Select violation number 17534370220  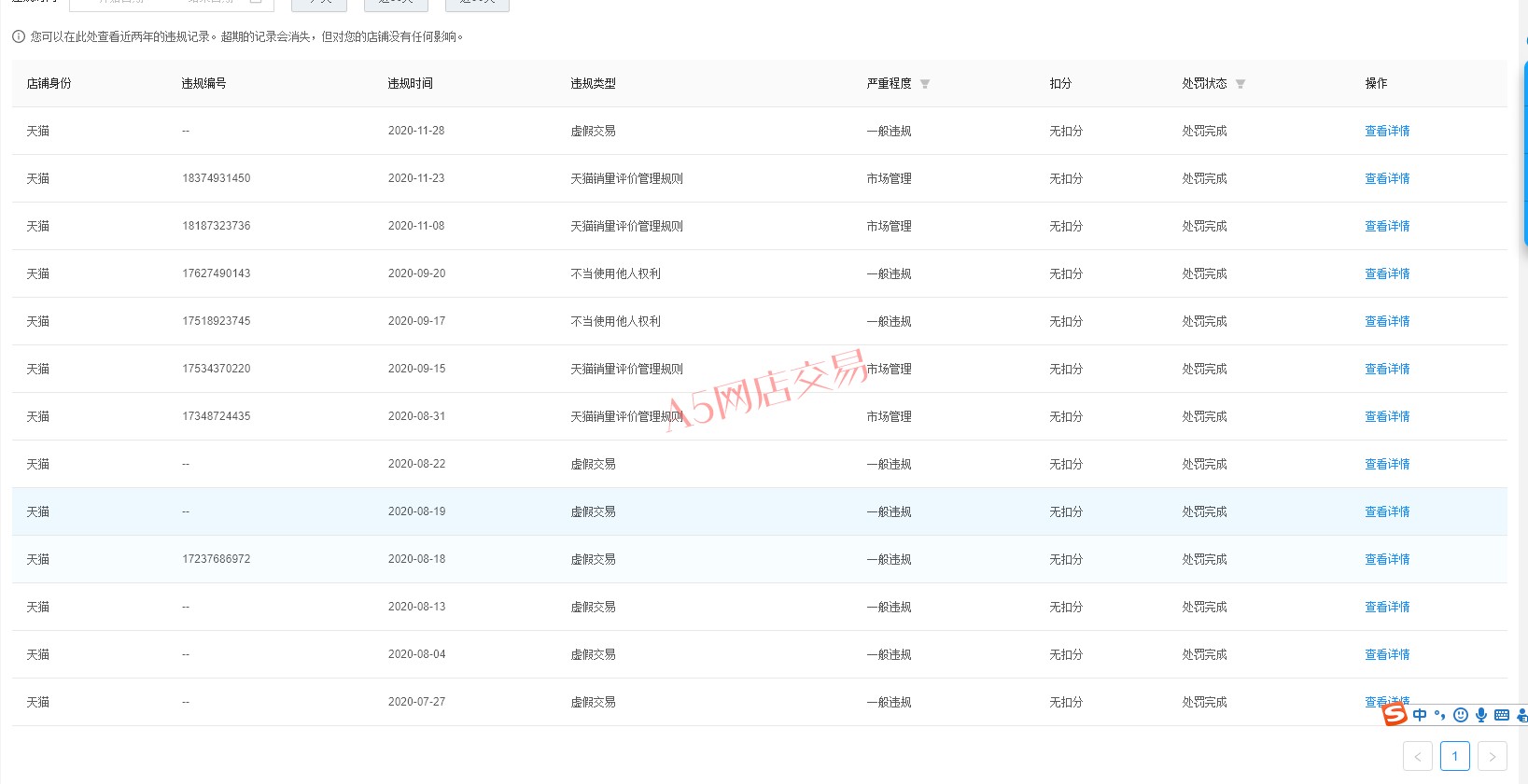tap(217, 369)
